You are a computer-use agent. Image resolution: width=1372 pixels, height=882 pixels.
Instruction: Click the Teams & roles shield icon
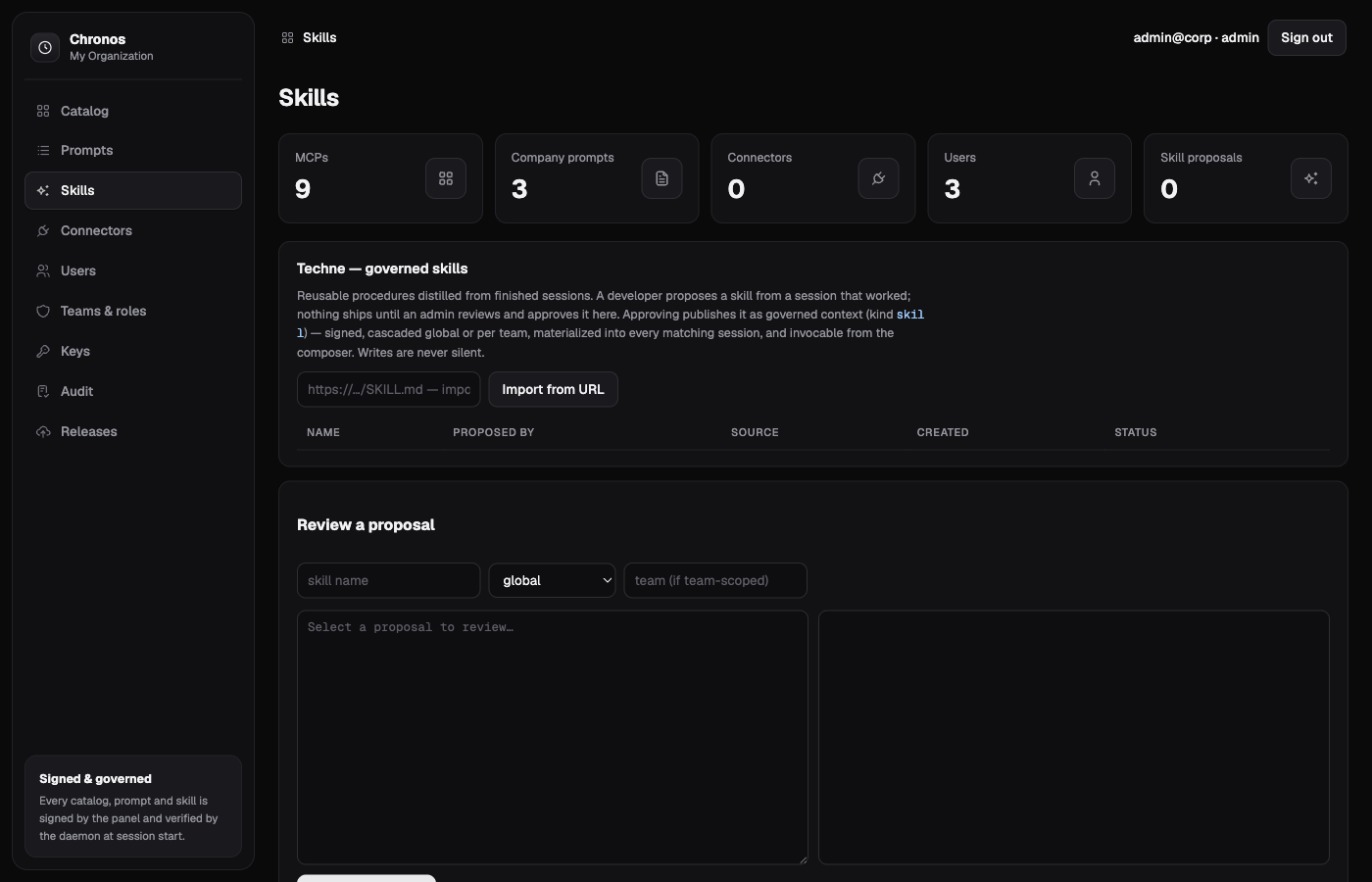(43, 311)
